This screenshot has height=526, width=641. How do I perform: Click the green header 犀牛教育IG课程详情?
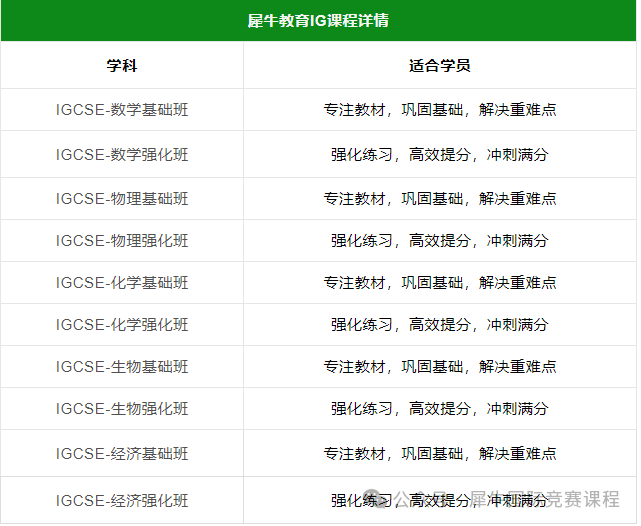pyautogui.click(x=318, y=20)
